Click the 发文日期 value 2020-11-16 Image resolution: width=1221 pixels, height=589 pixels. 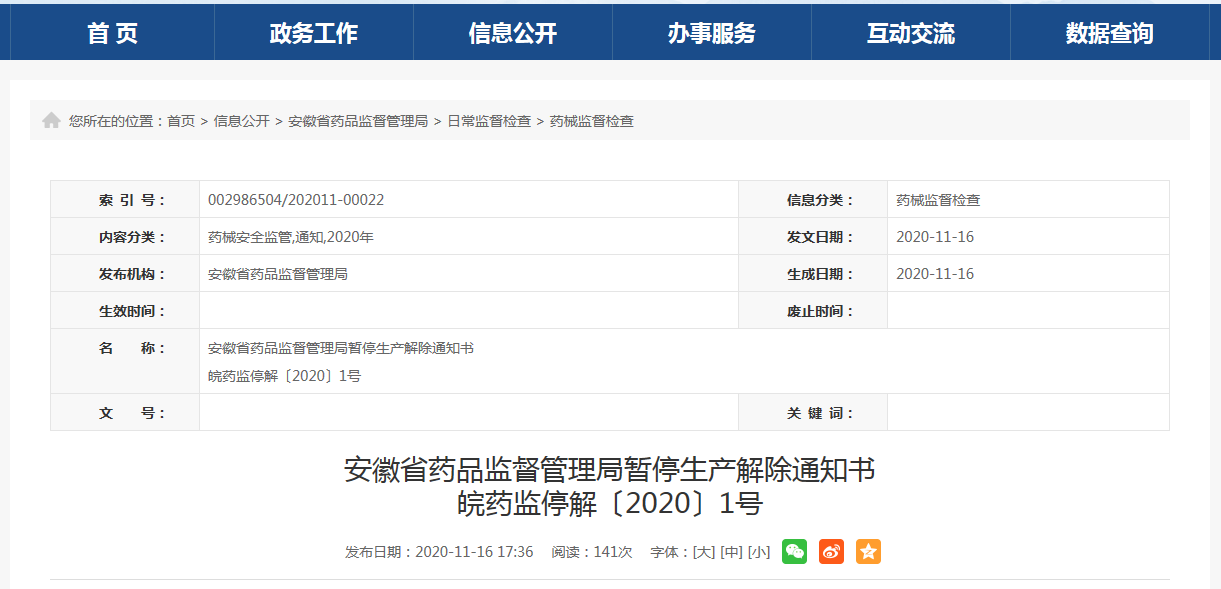[x=935, y=237]
